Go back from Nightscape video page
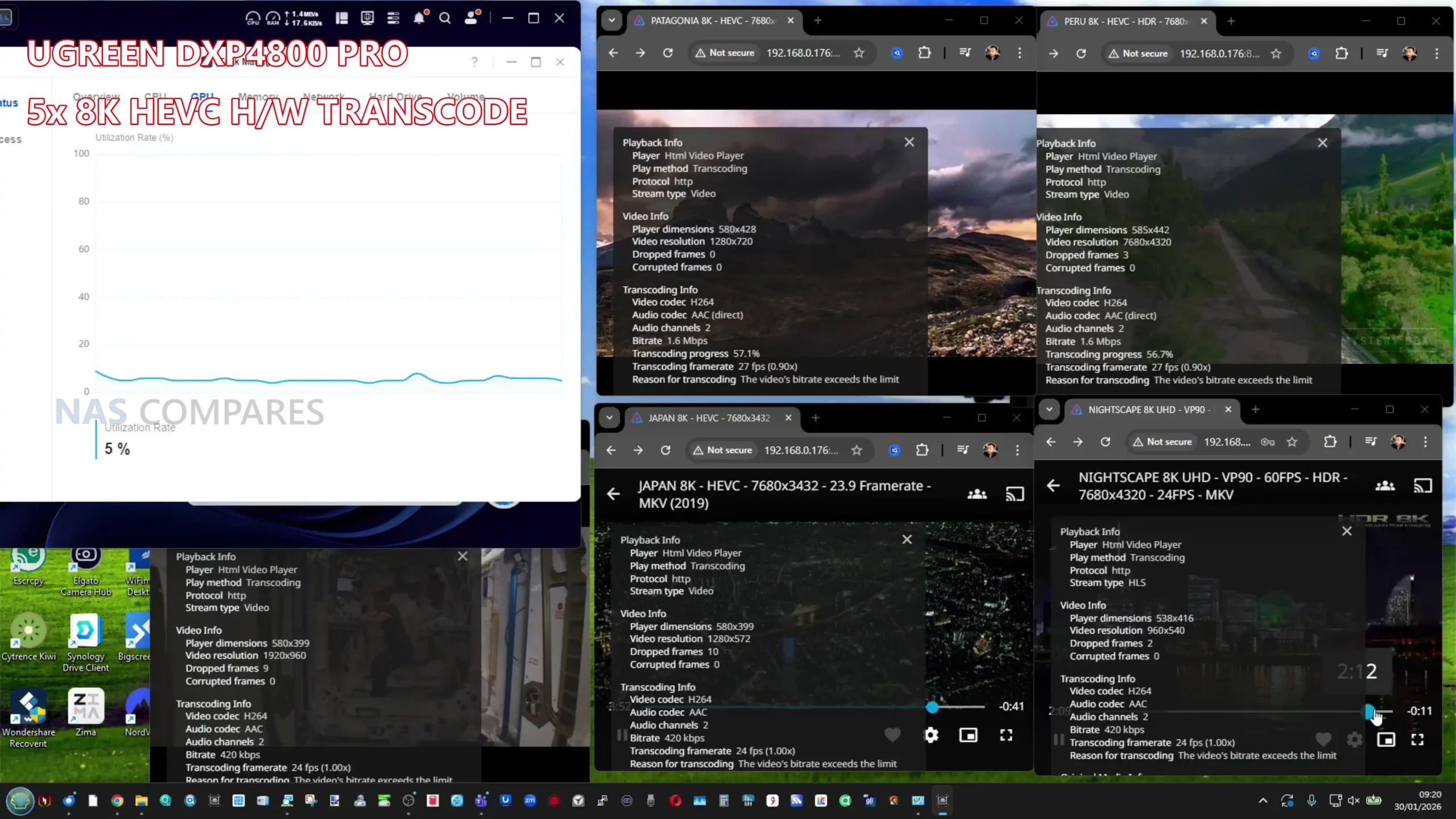1456x819 pixels. pyautogui.click(x=1053, y=486)
